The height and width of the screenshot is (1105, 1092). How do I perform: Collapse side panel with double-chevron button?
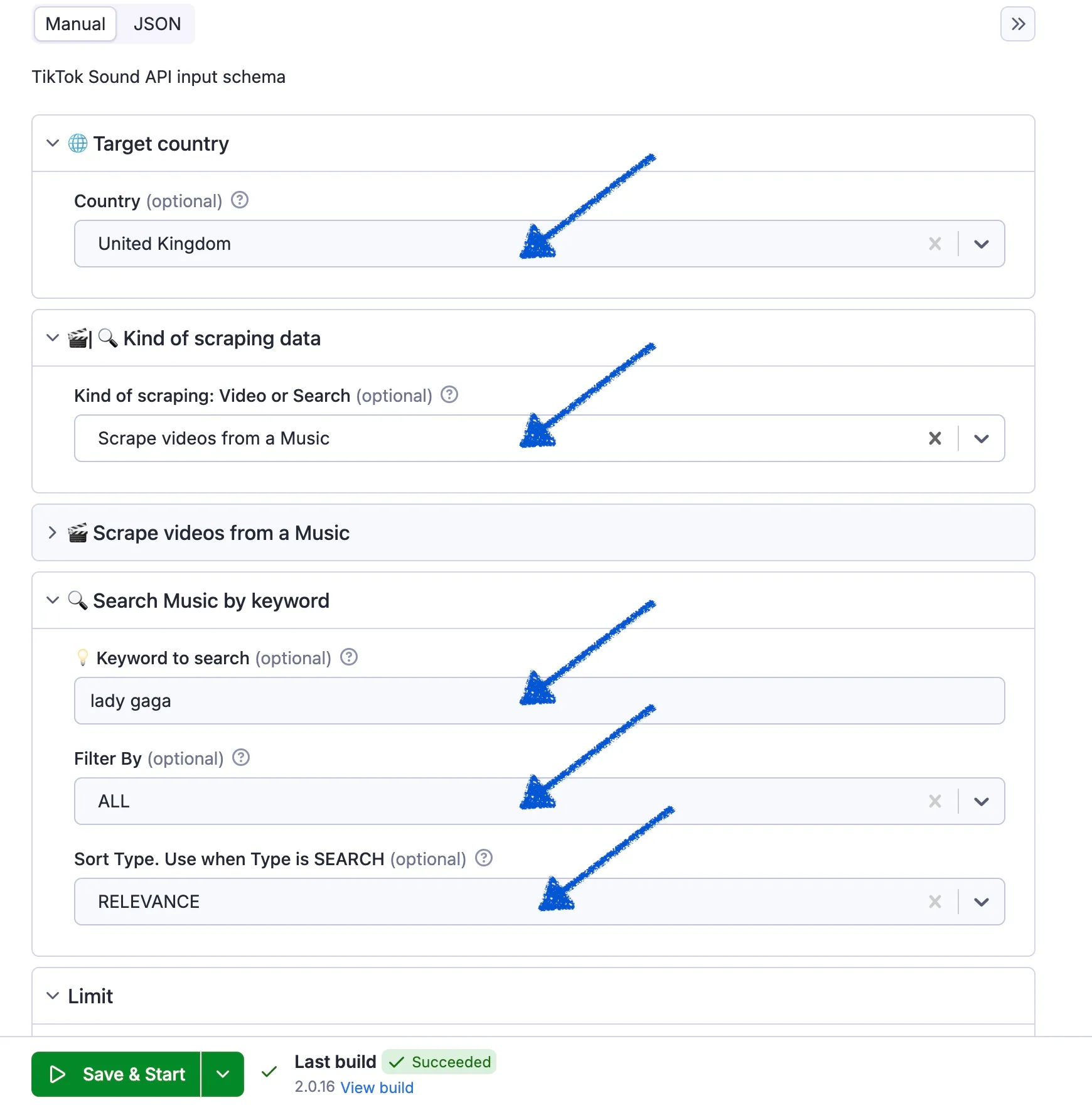pos(1018,24)
